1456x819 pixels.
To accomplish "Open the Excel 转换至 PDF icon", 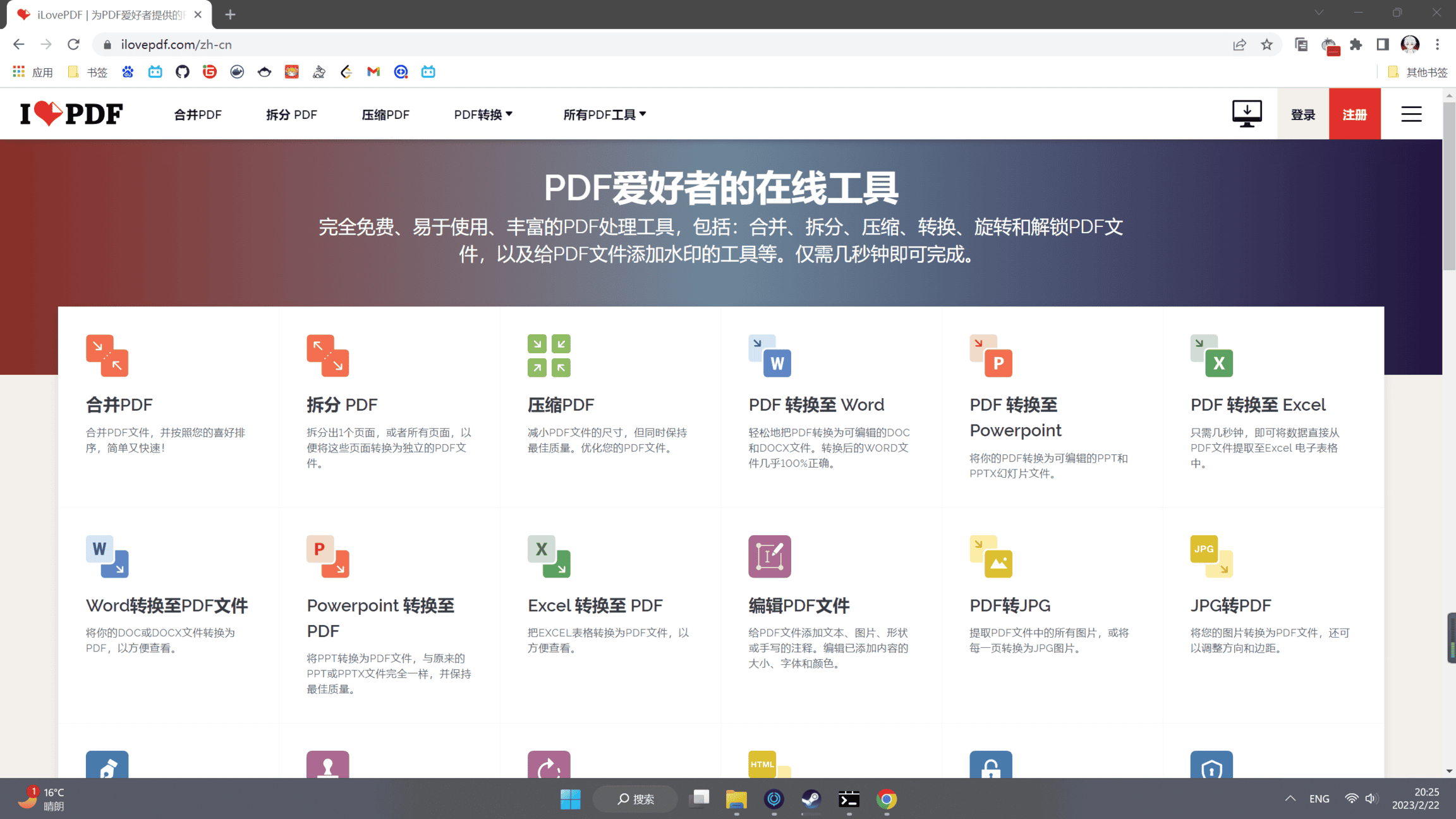I will click(x=549, y=556).
